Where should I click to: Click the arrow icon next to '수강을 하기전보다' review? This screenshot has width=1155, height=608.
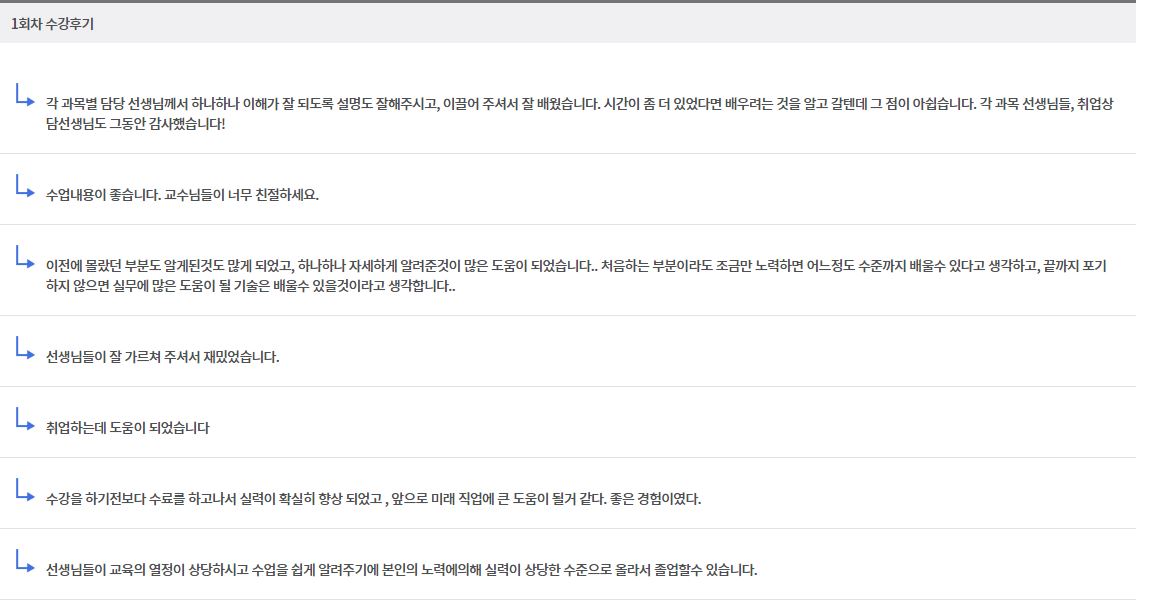coord(24,490)
